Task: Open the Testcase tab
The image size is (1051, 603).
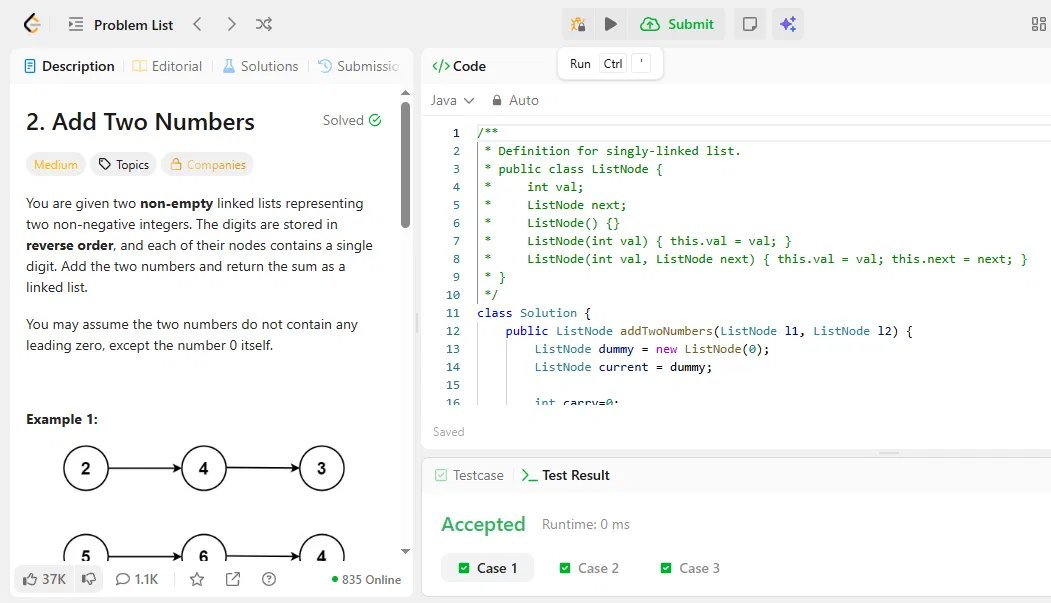Action: (469, 475)
